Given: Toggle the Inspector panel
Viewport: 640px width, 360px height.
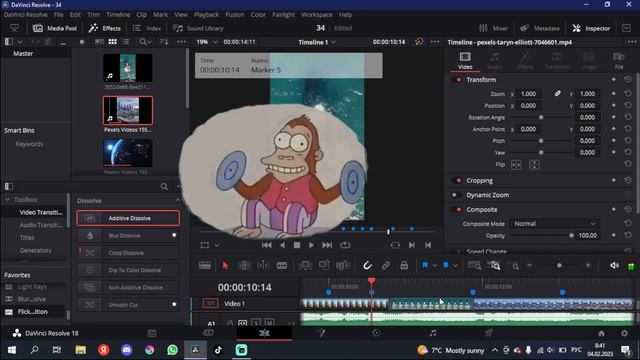Looking at the screenshot, I should pyautogui.click(x=591, y=28).
